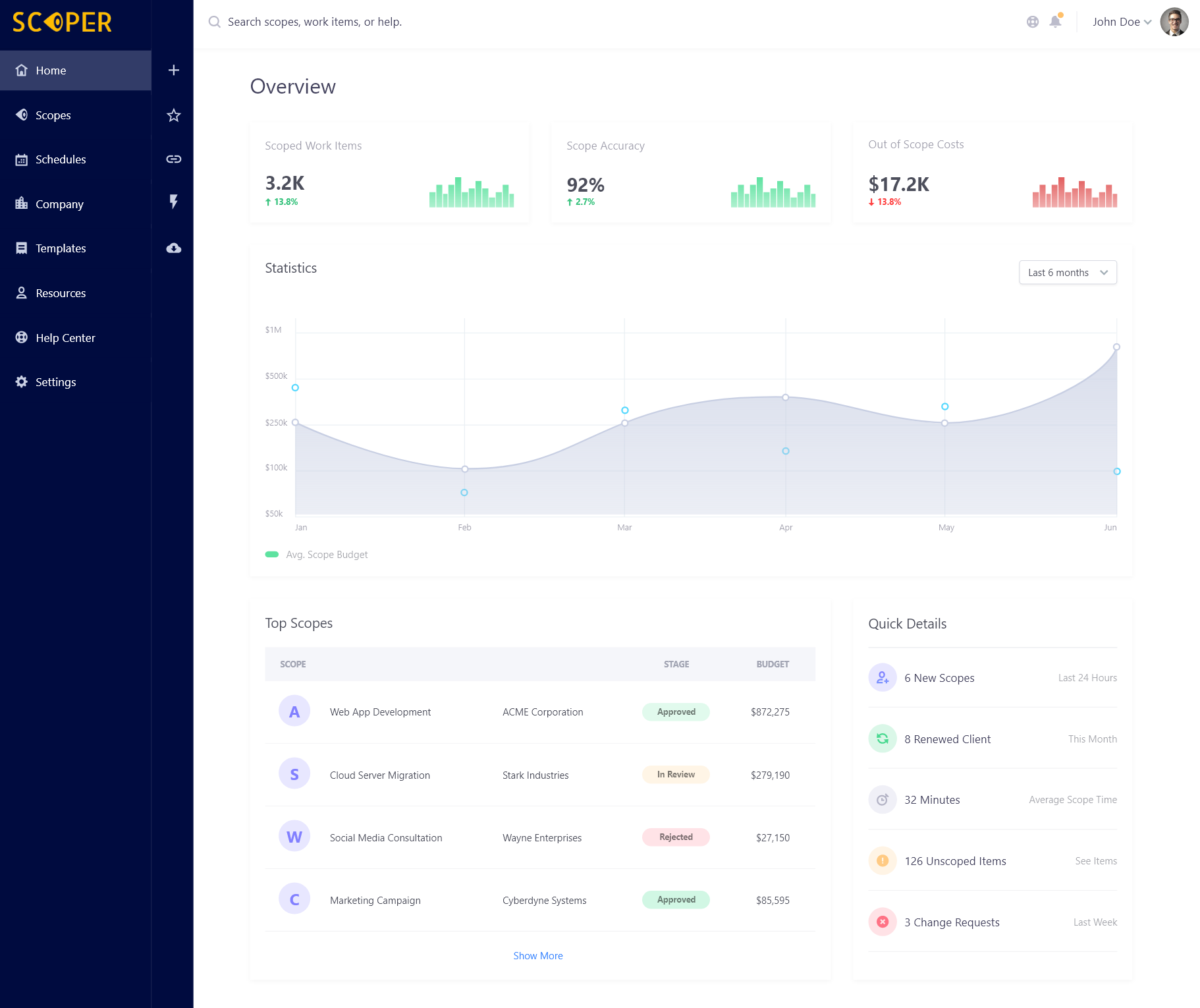Click the cloud download icon

(173, 248)
